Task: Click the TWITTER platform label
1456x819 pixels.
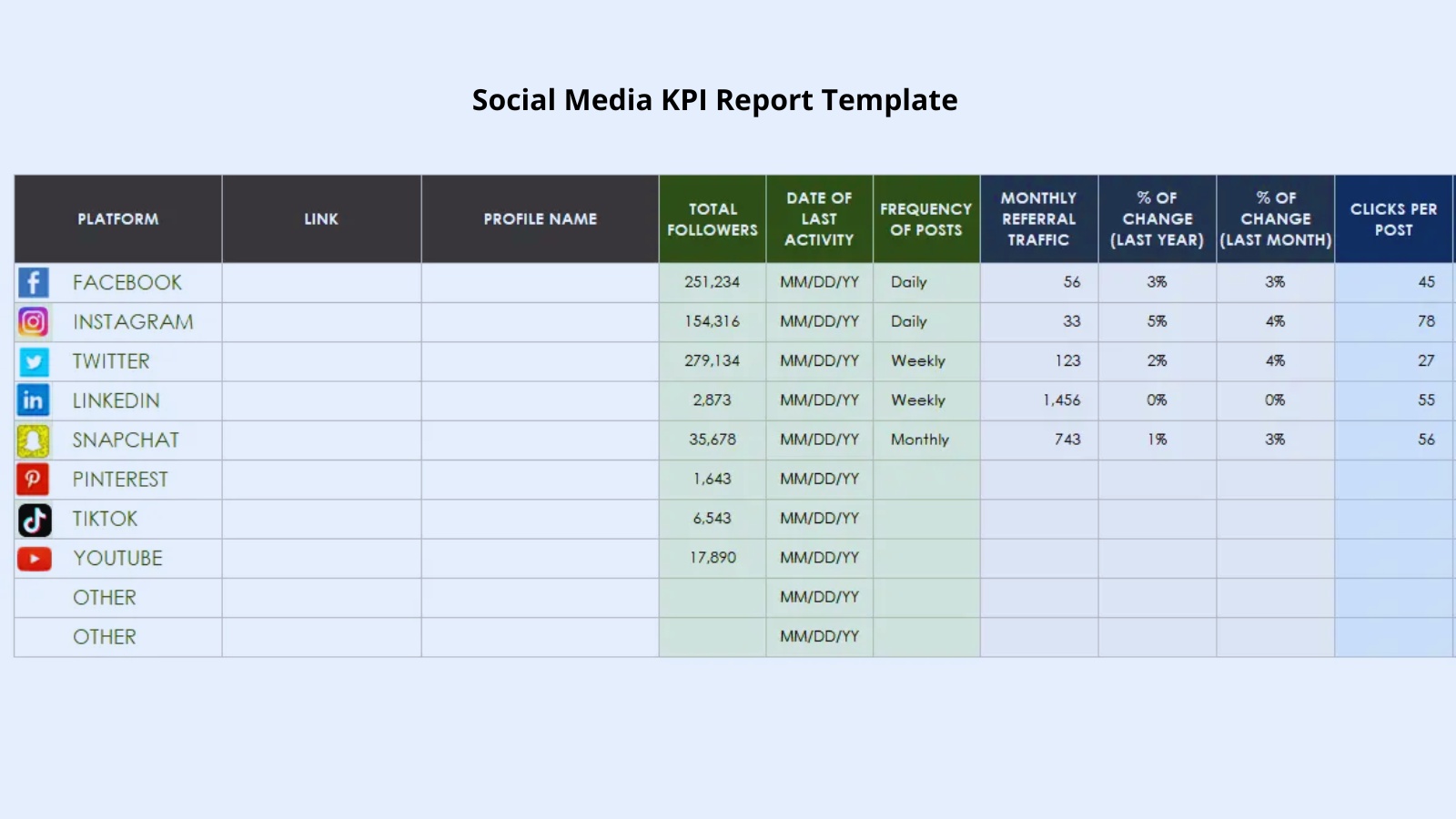Action: point(111,361)
